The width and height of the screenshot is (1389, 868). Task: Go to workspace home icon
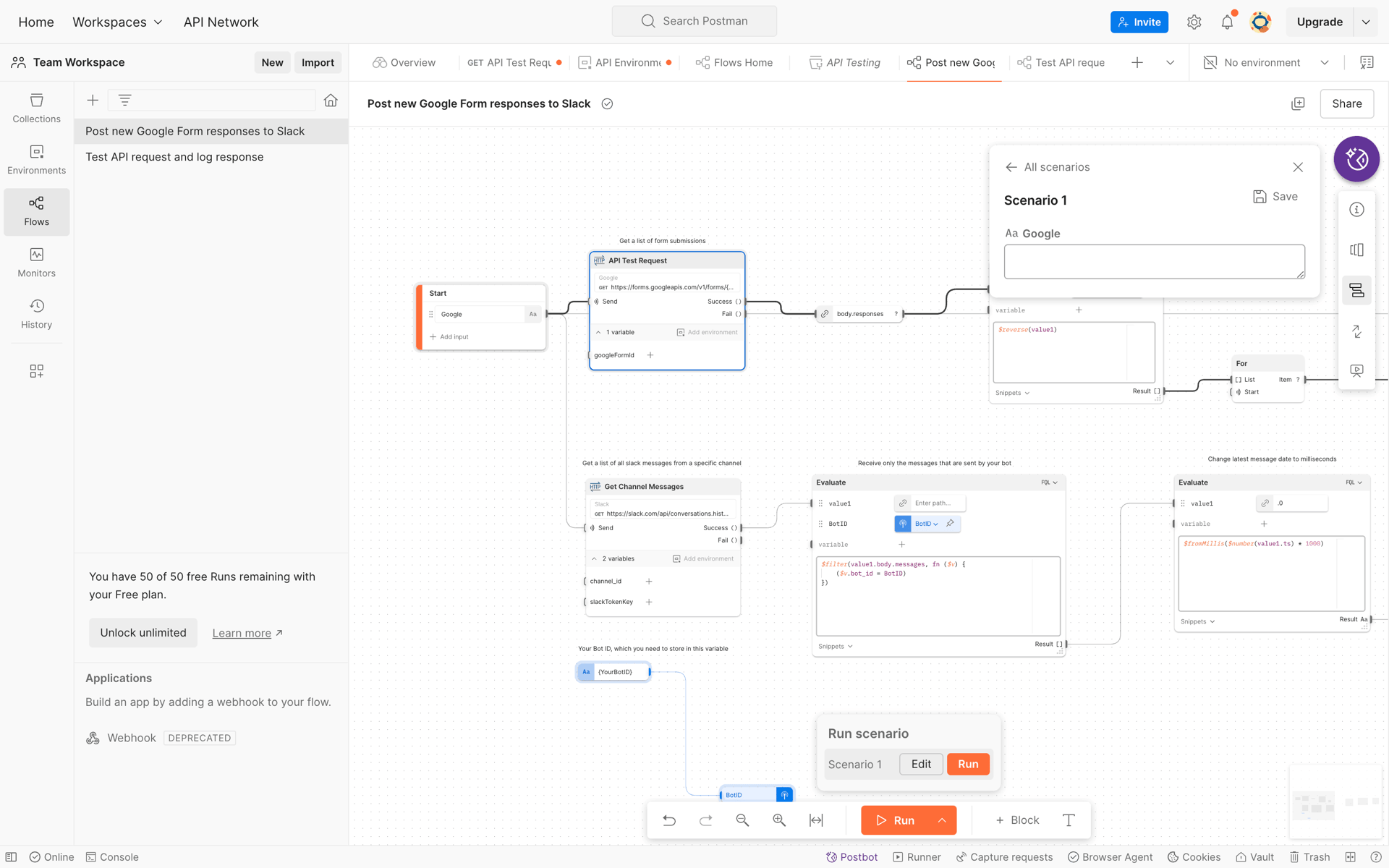[331, 101]
